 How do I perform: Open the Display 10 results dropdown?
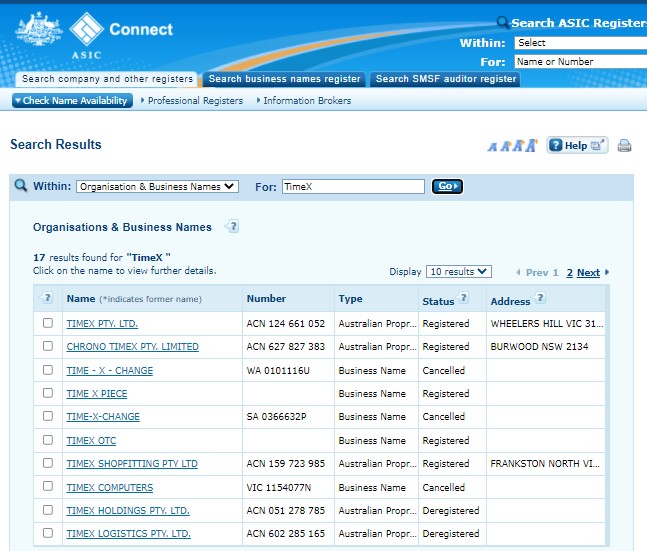click(x=458, y=272)
